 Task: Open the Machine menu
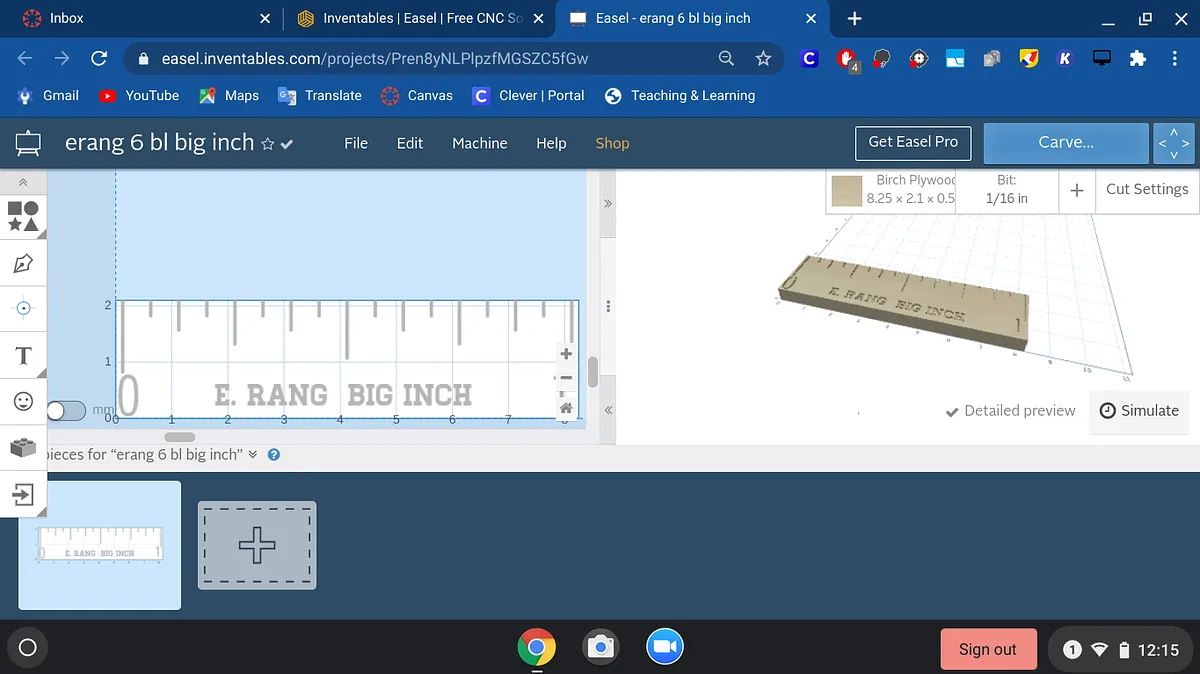(x=479, y=143)
